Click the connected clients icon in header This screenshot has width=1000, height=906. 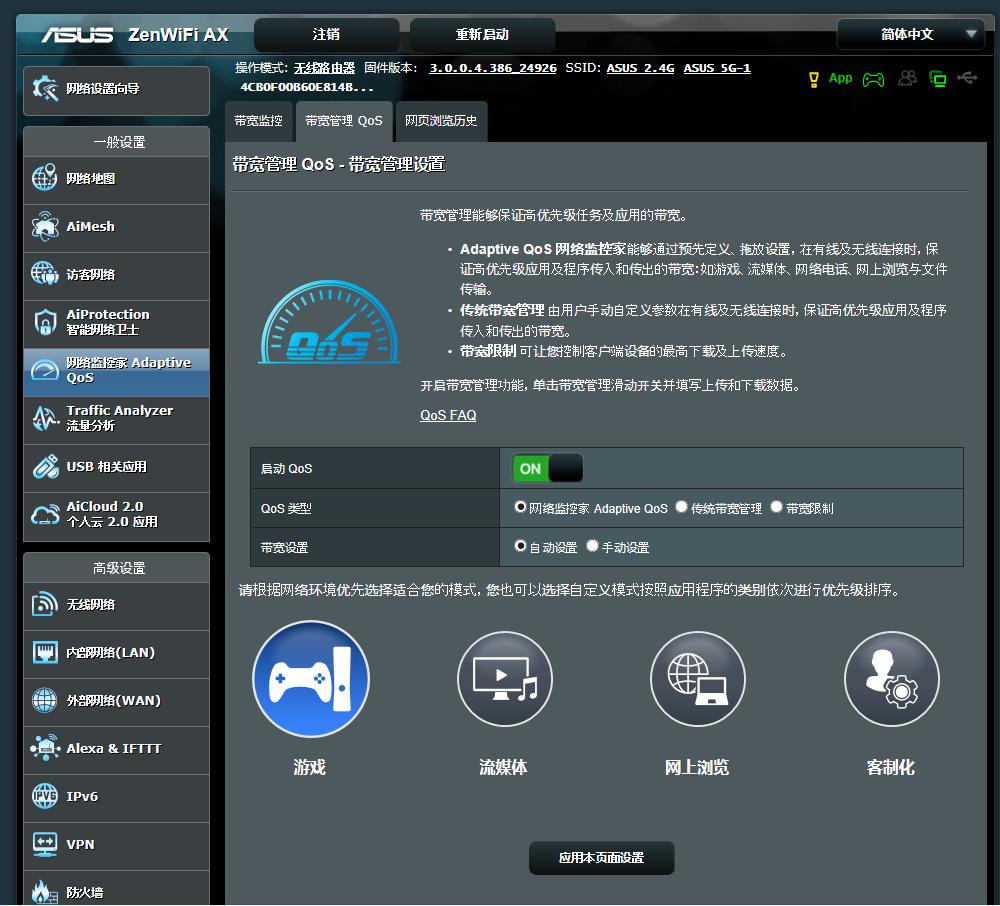pyautogui.click(x=940, y=79)
